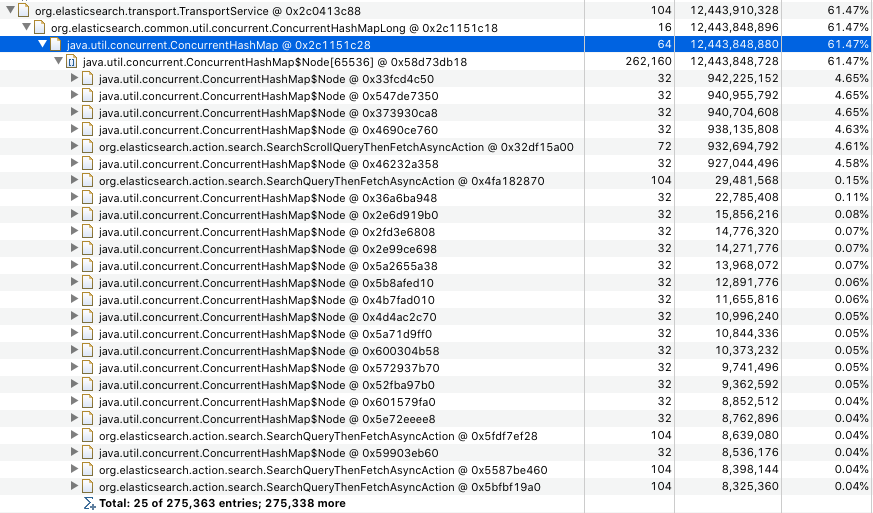
Task: Click percentage value 4.61%
Action: [x=851, y=146]
